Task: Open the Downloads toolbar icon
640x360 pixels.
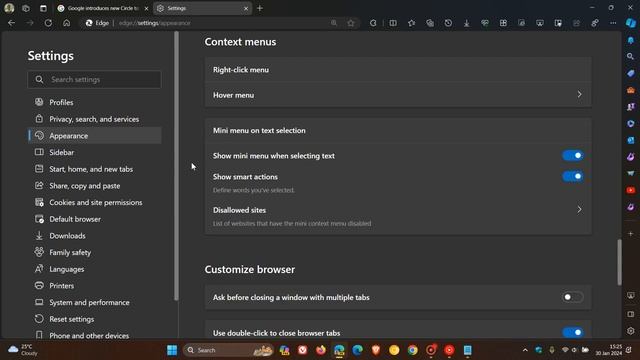Action: pyautogui.click(x=467, y=23)
